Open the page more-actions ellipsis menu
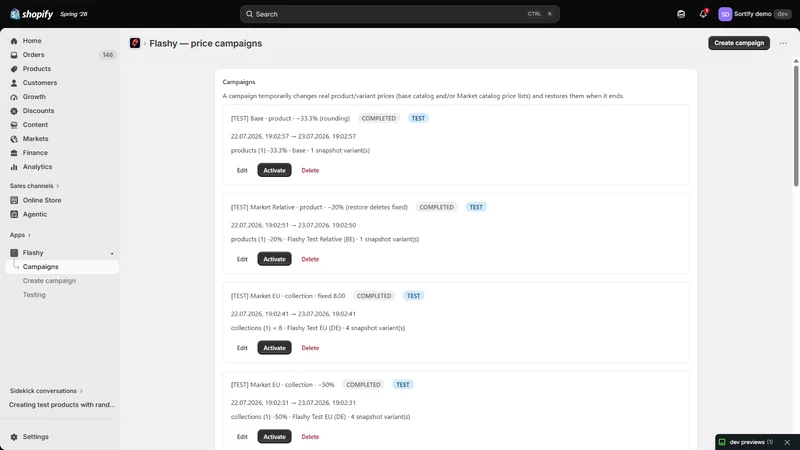 pos(783,43)
